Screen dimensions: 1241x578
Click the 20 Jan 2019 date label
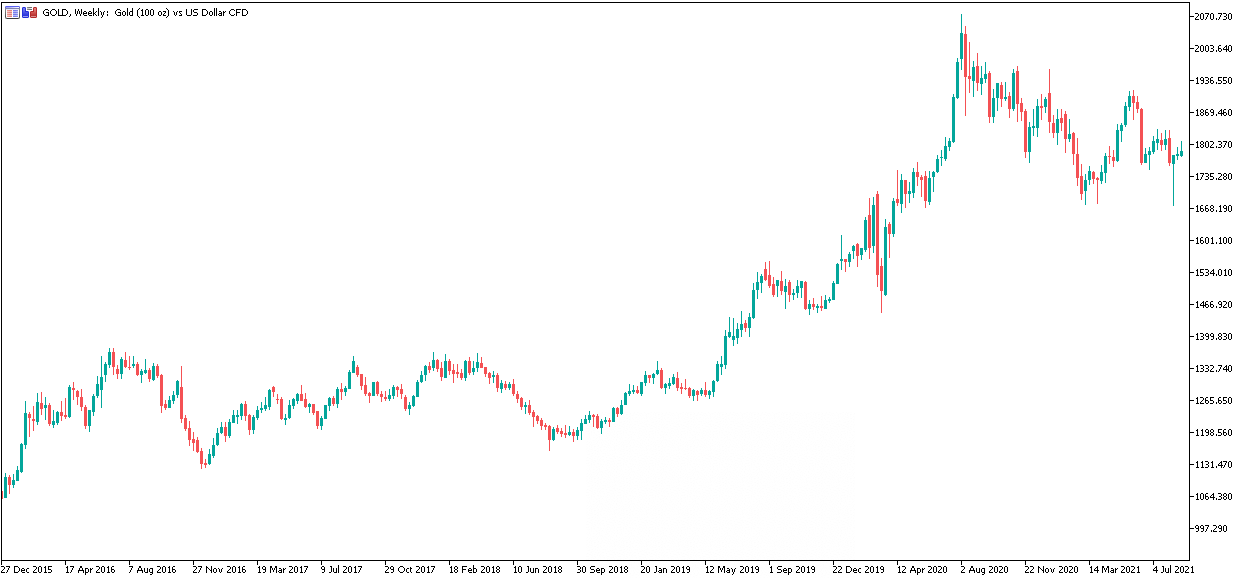tap(666, 569)
